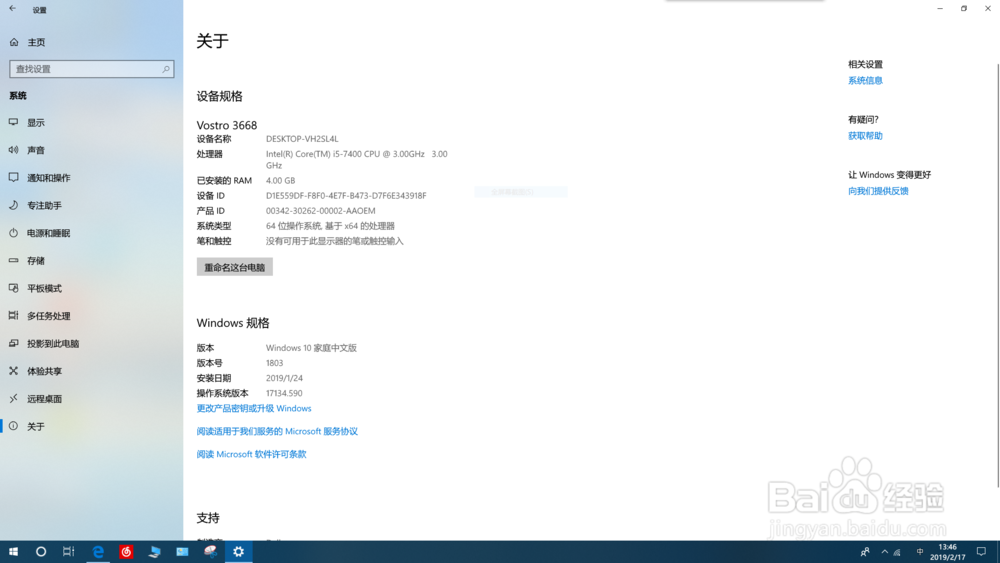The image size is (1000, 563).
Task: Click the 关于 info icon in the sidebar
Action: pyautogui.click(x=13, y=426)
